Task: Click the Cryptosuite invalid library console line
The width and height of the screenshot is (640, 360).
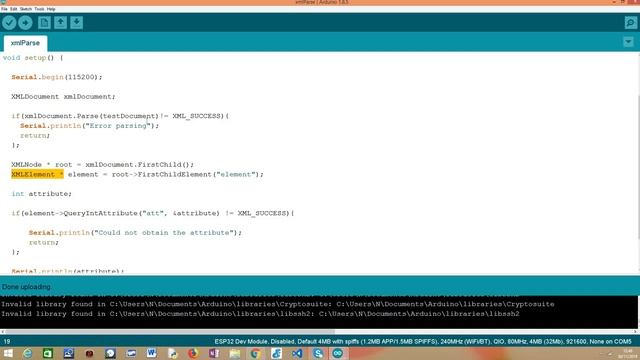Action: (x=278, y=304)
